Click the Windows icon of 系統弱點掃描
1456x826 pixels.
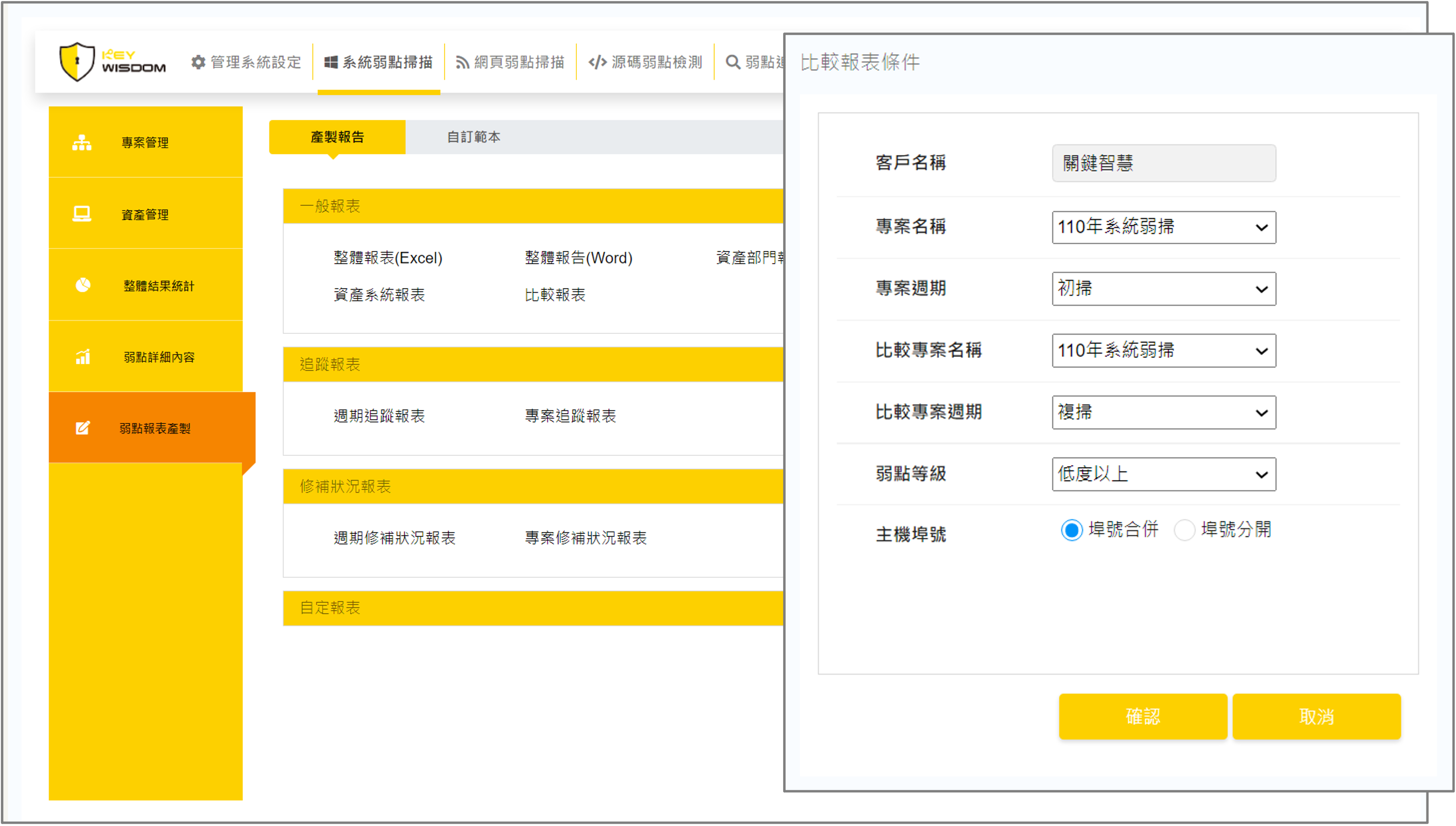click(x=331, y=62)
